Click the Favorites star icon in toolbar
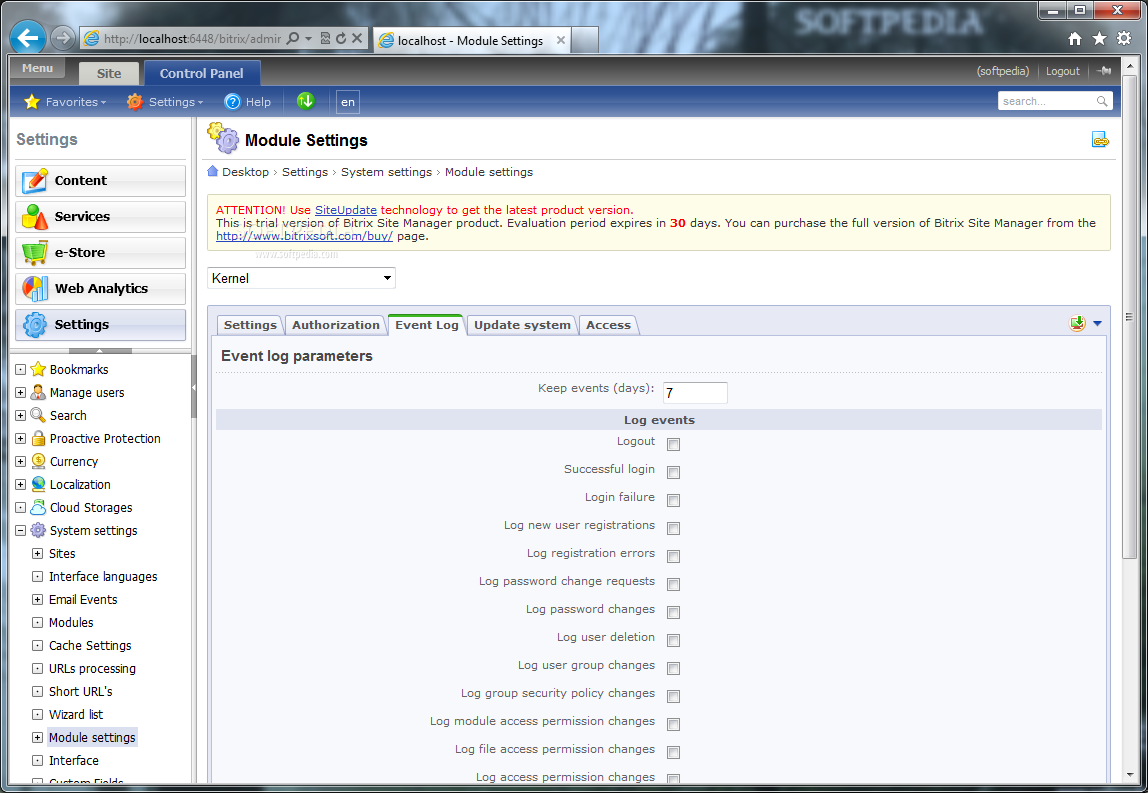The height and width of the screenshot is (793, 1148). pyautogui.click(x=31, y=102)
